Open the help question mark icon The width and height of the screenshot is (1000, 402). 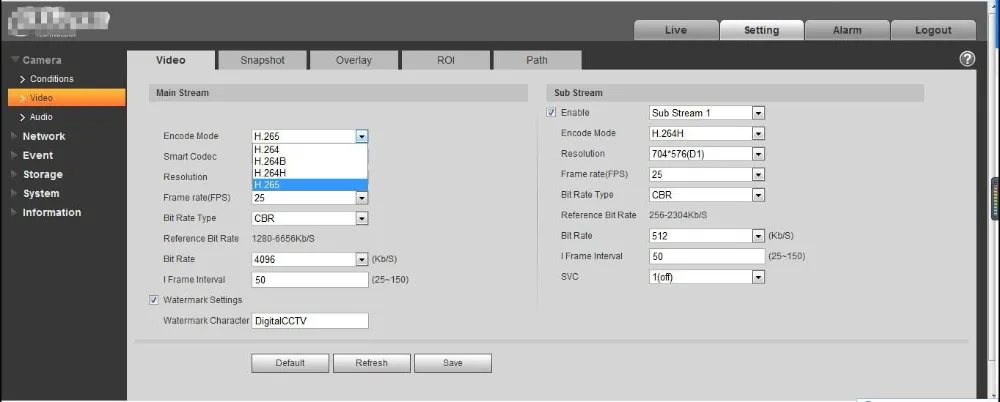(967, 59)
